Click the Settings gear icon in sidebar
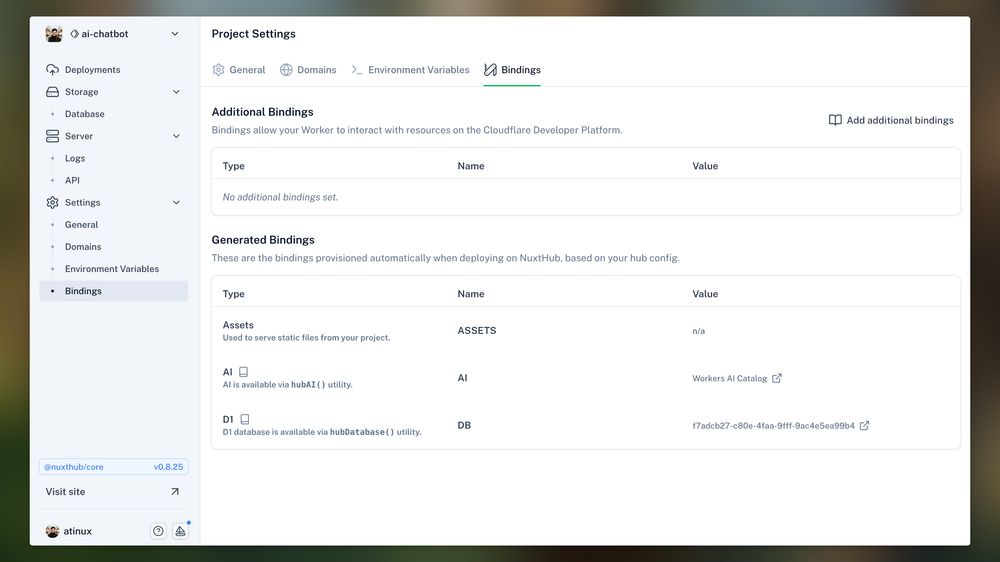 pyautogui.click(x=52, y=202)
